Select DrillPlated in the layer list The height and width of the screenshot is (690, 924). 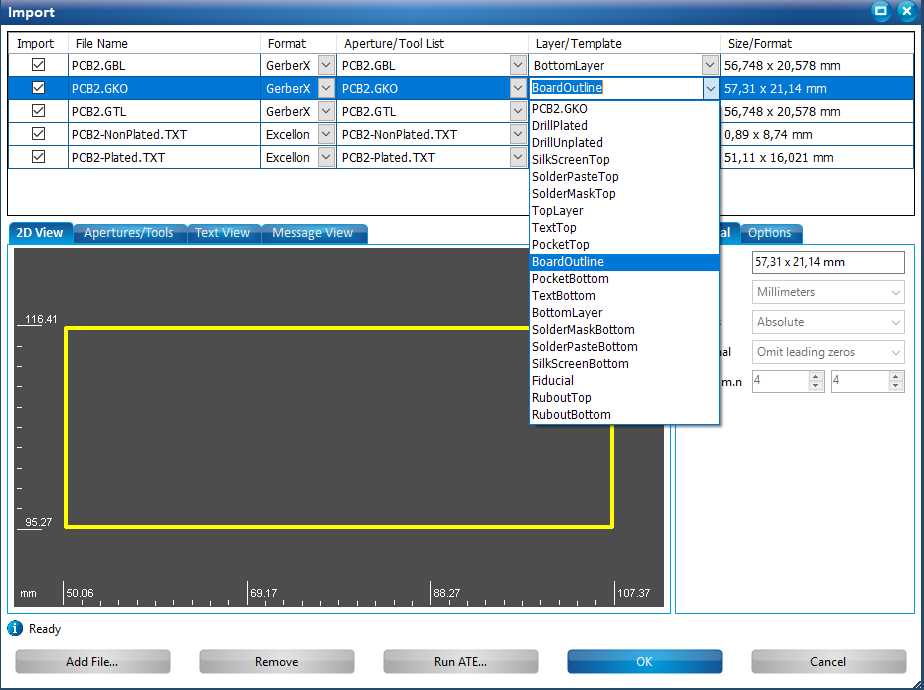point(560,126)
